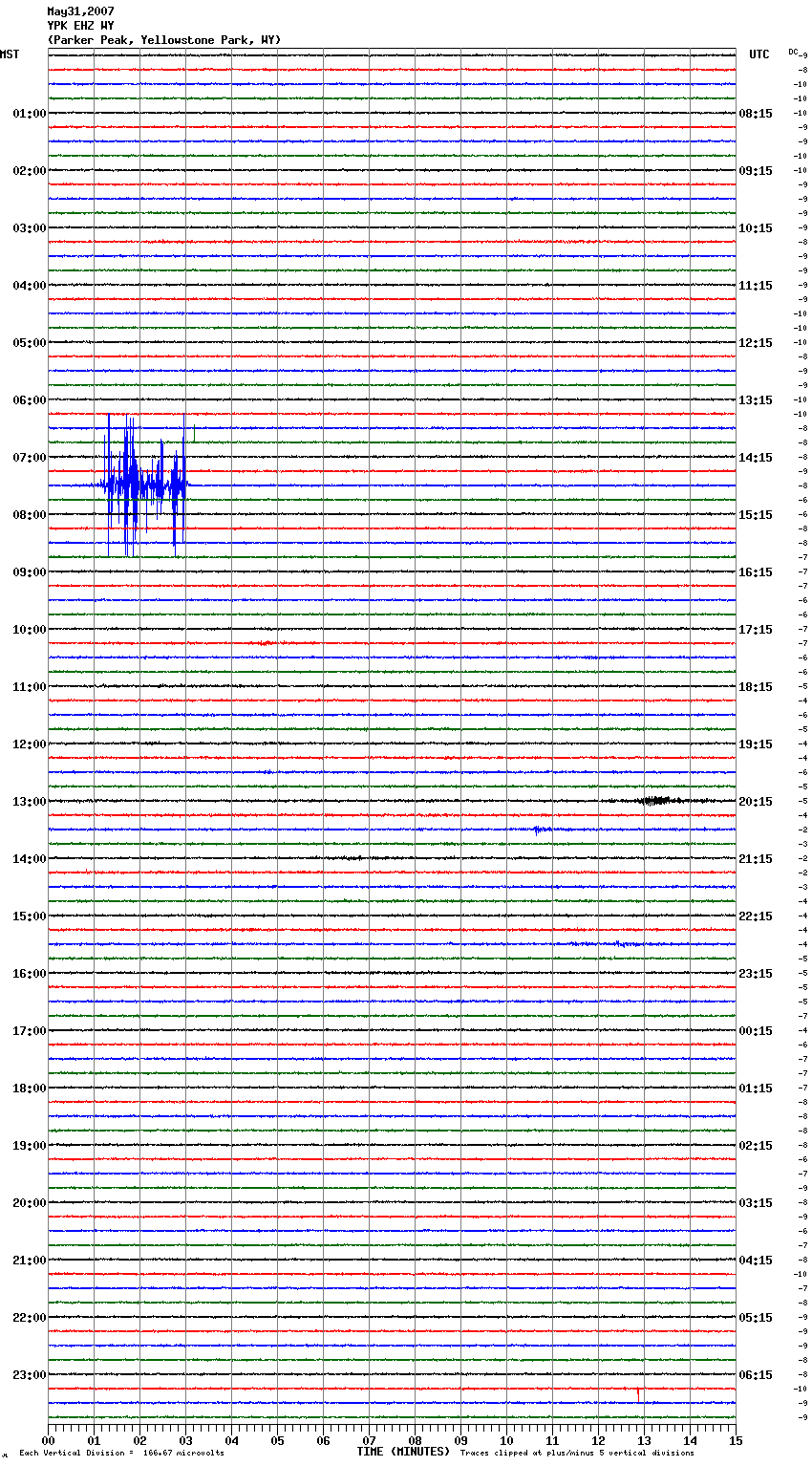Select the 10:00 MST time label
The width and height of the screenshot is (812, 1466).
pyautogui.click(x=30, y=630)
